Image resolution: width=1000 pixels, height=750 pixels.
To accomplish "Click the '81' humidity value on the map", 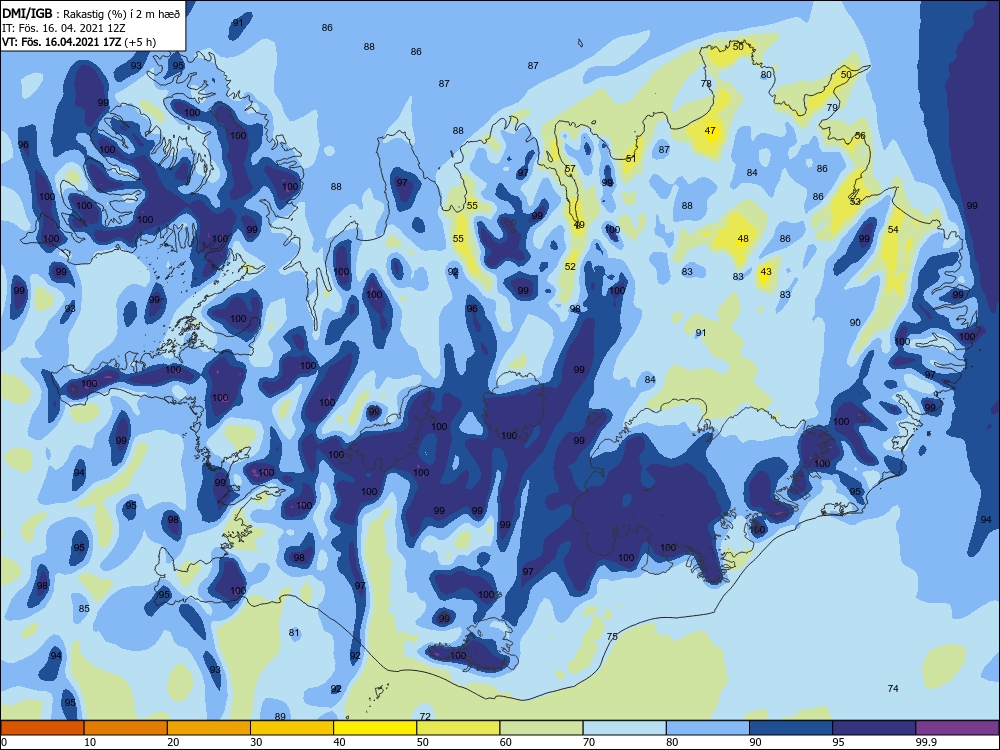I will click(294, 633).
